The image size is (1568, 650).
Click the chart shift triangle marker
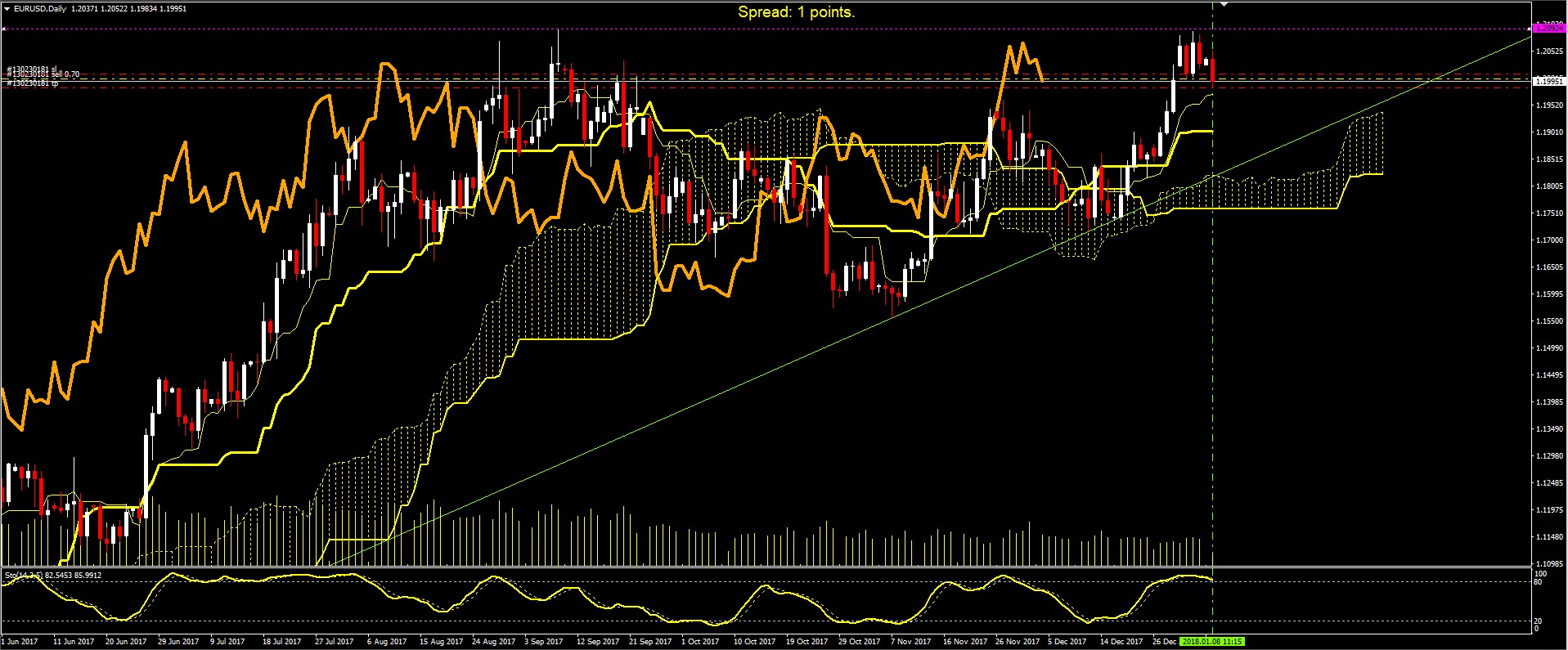point(1224,5)
